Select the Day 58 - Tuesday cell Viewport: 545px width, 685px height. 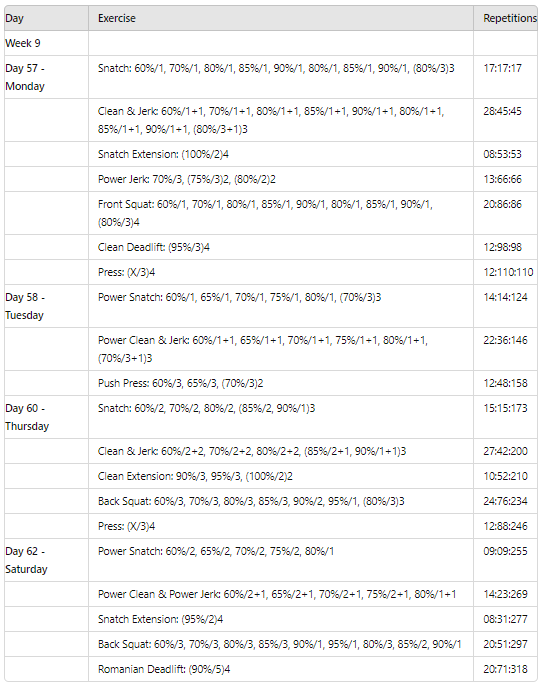pyautogui.click(x=46, y=306)
